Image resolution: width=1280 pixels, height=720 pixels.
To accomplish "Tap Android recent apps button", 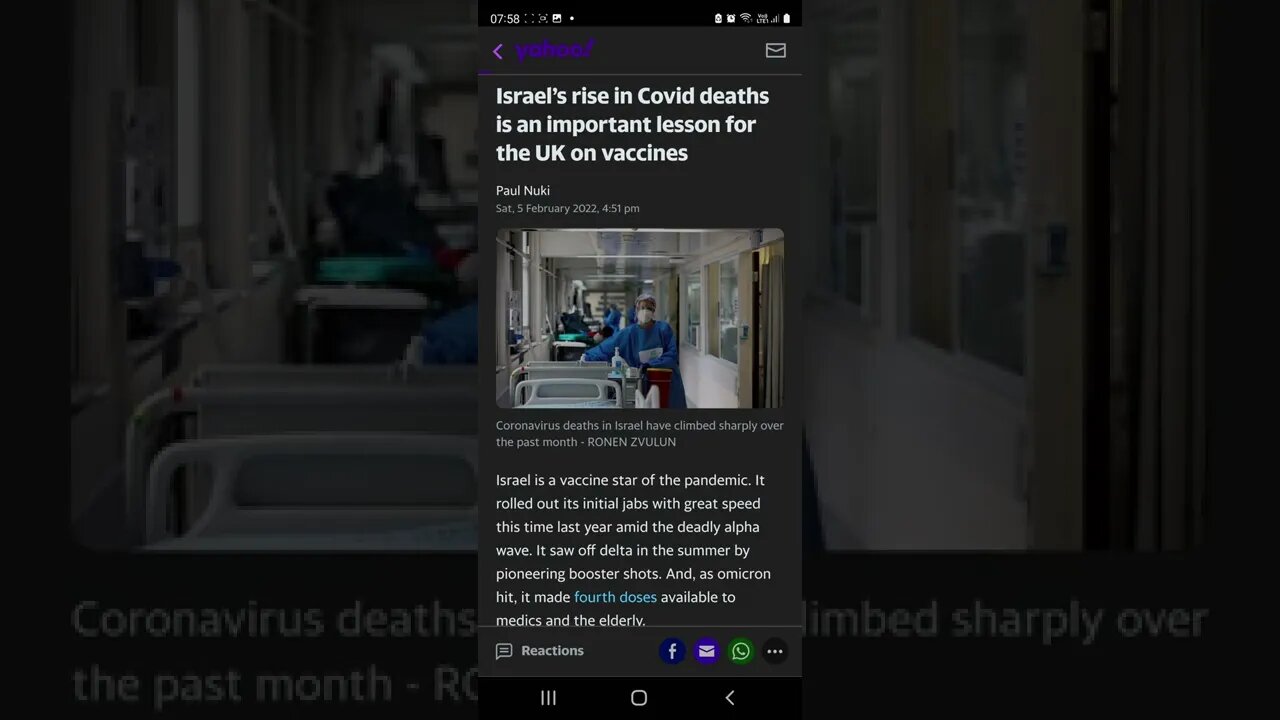I will pyautogui.click(x=548, y=698).
